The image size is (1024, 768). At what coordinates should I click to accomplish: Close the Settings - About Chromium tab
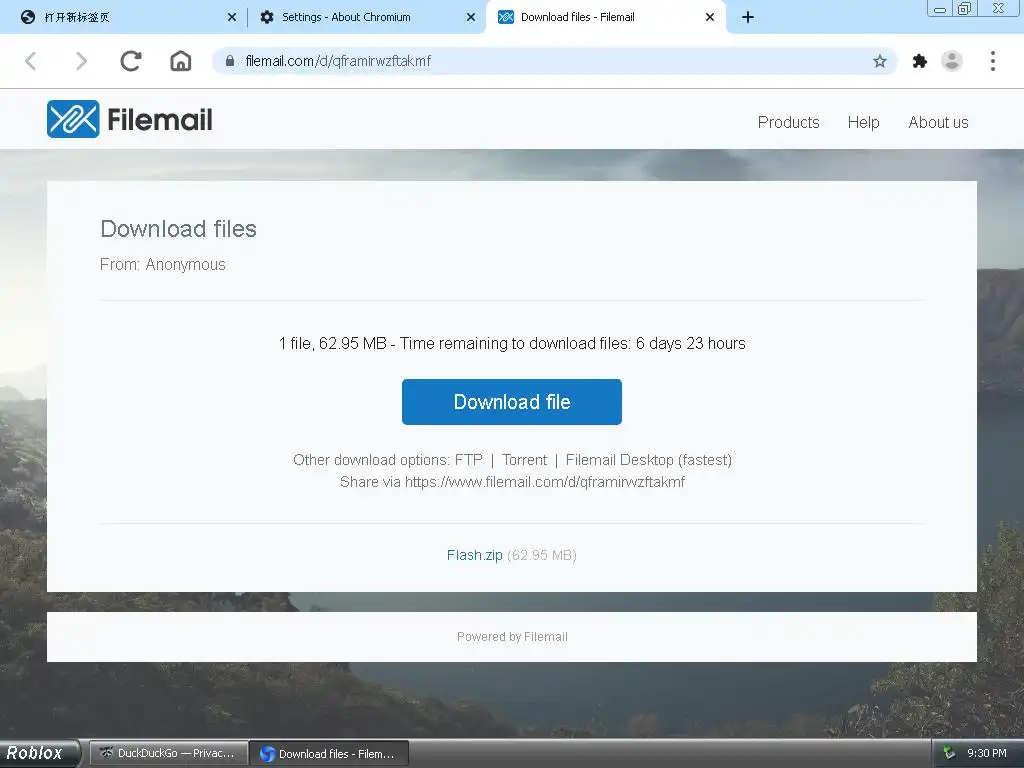point(471,18)
